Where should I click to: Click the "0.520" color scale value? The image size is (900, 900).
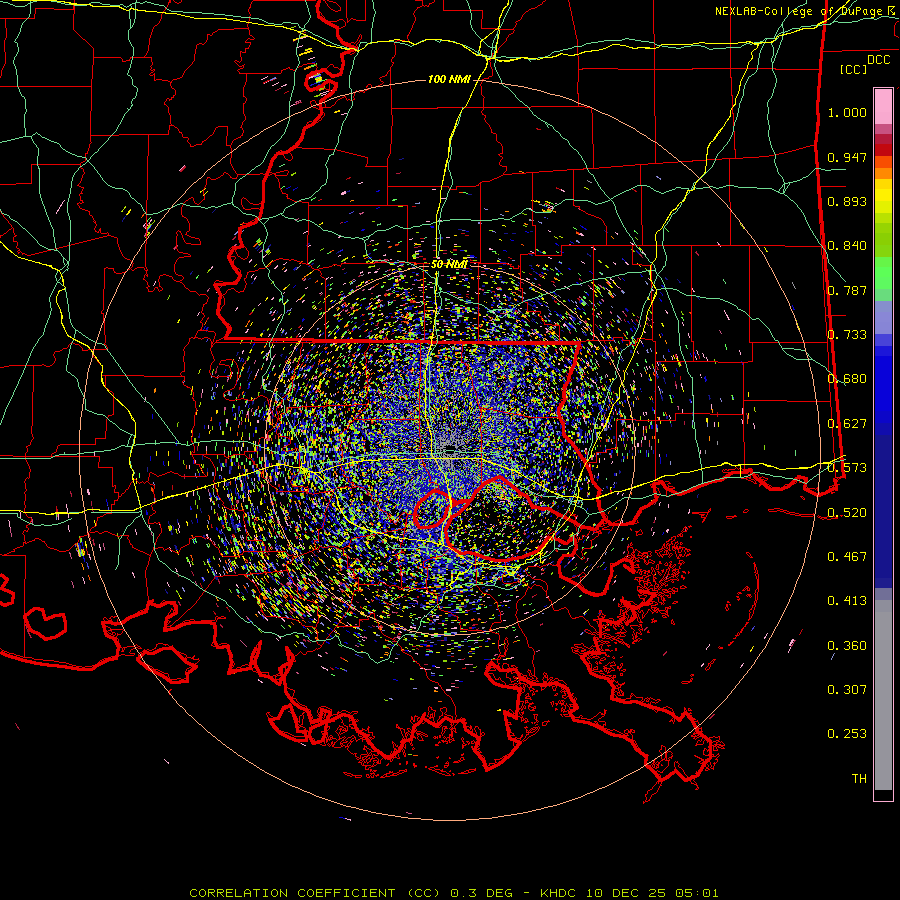pos(847,513)
